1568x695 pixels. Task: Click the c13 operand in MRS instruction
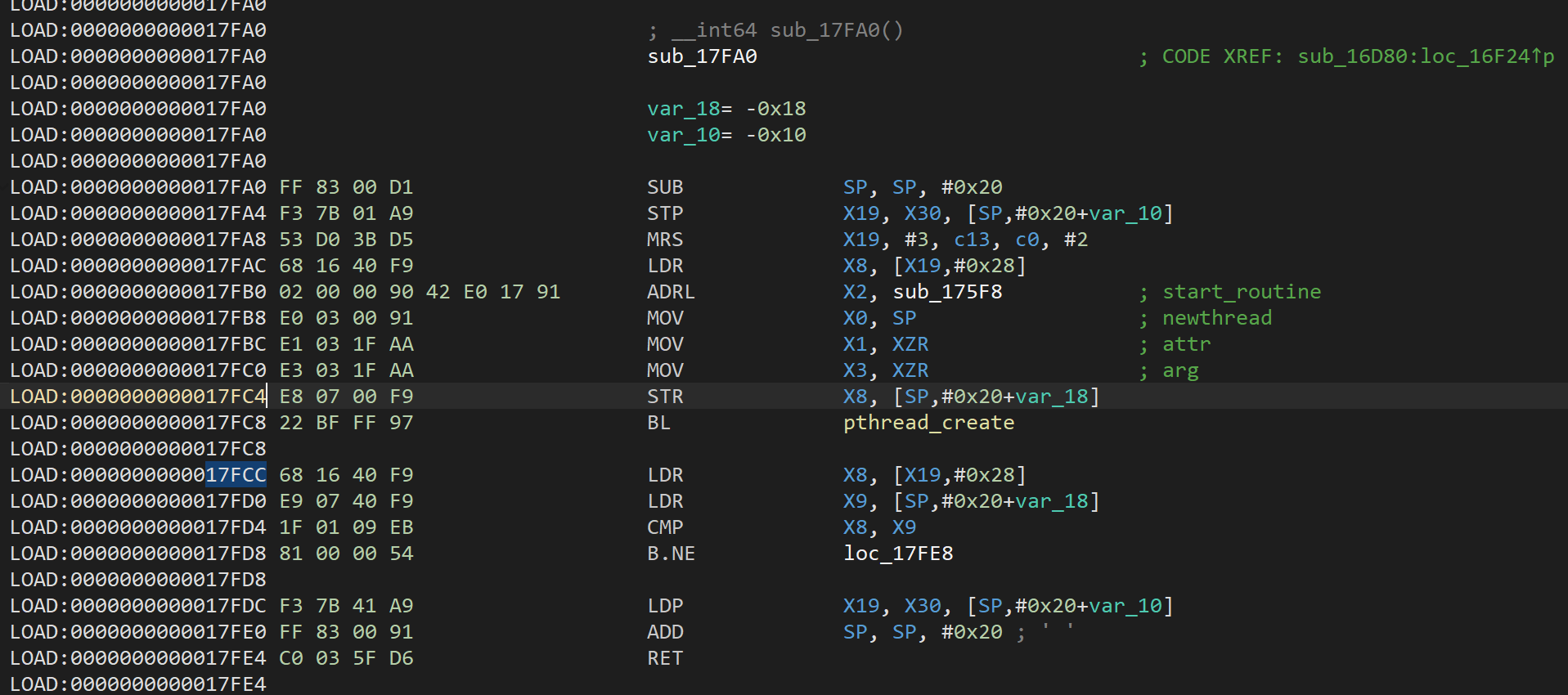click(x=972, y=240)
